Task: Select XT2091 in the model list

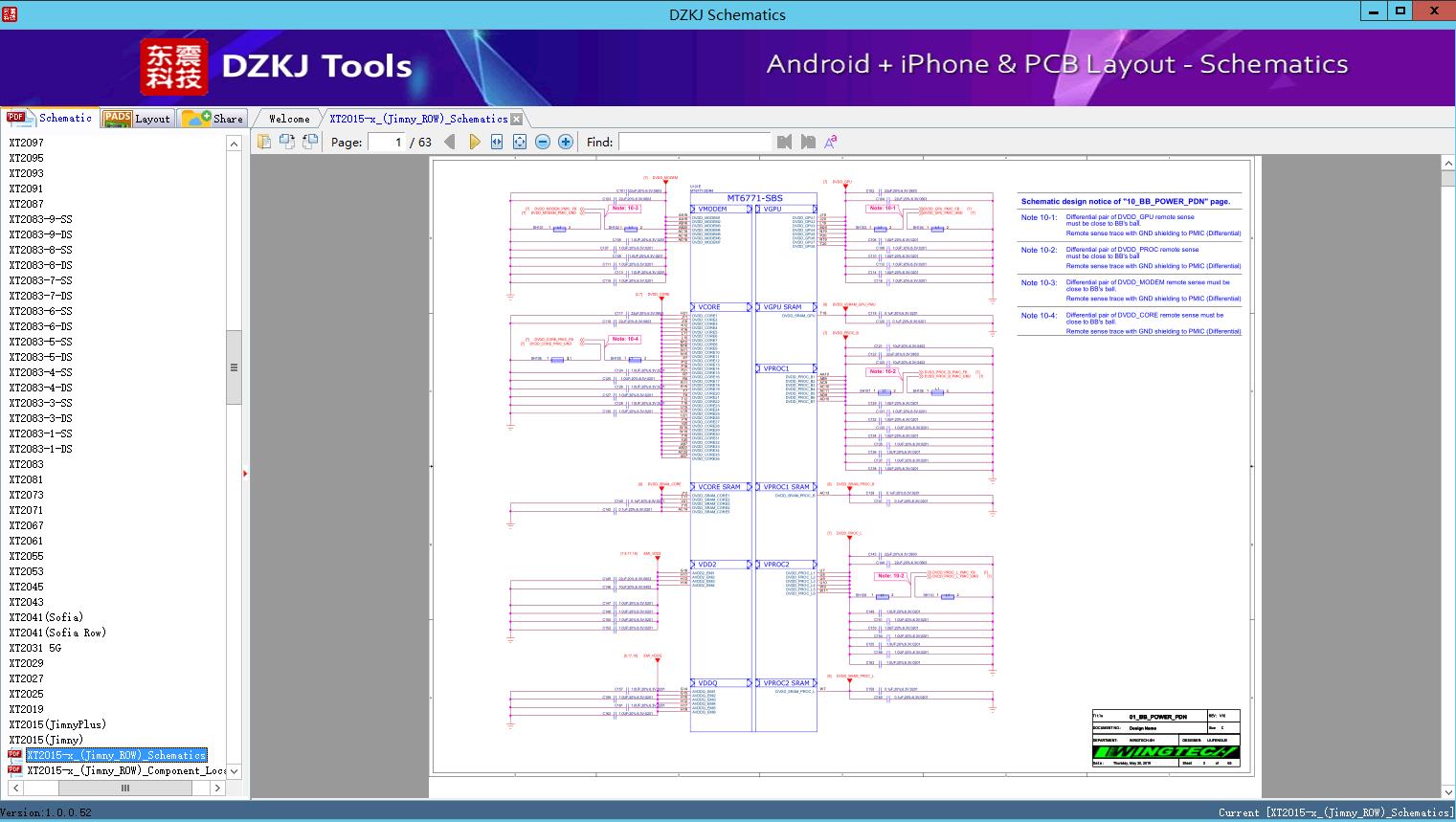Action: [x=27, y=189]
